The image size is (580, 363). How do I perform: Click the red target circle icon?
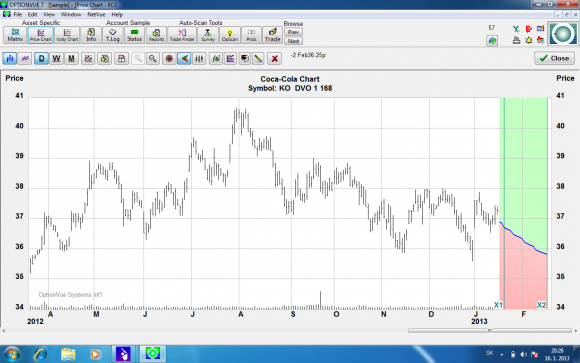point(169,58)
